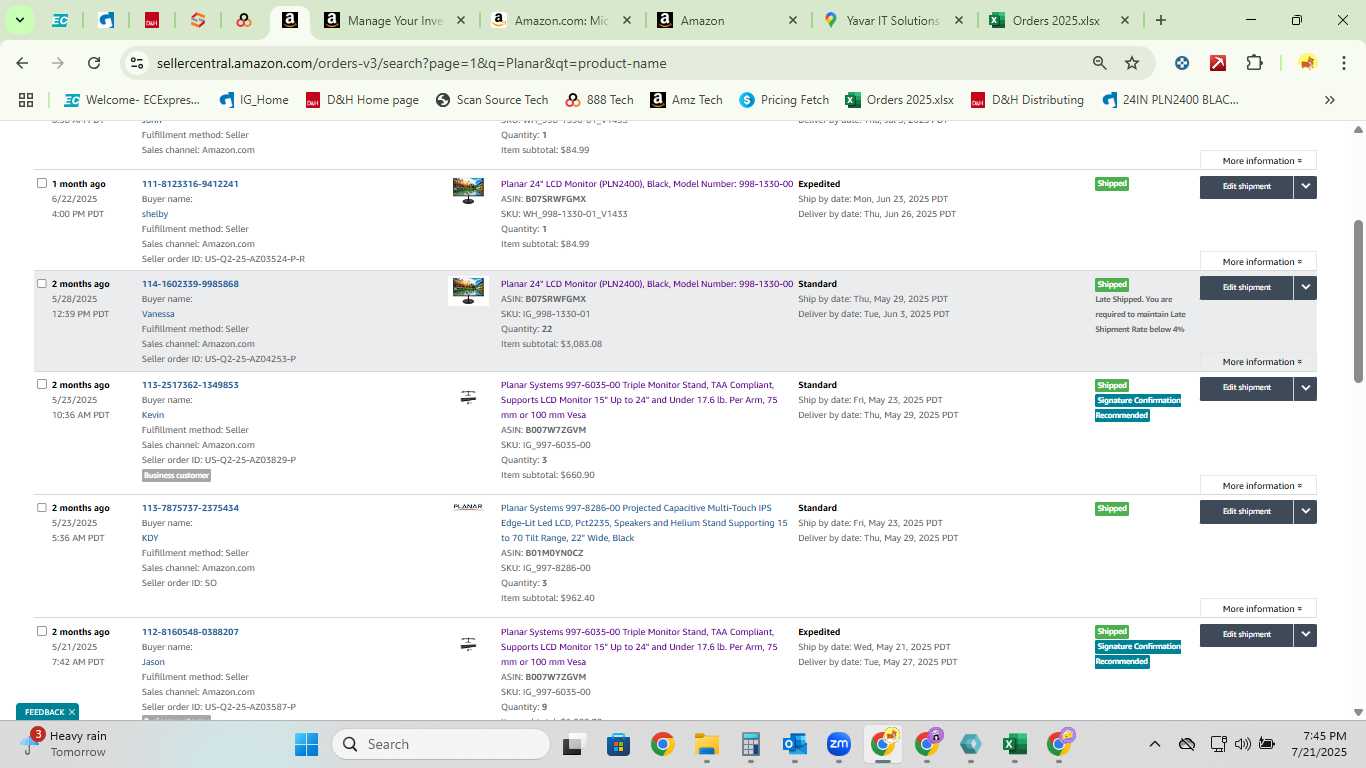Open the bookmark apps grid icon
The image size is (1366, 768).
(x=26, y=100)
